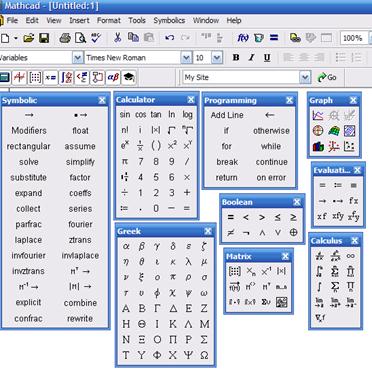Open the Edit menu
Screen dimensions: 372x371
click(x=32, y=20)
